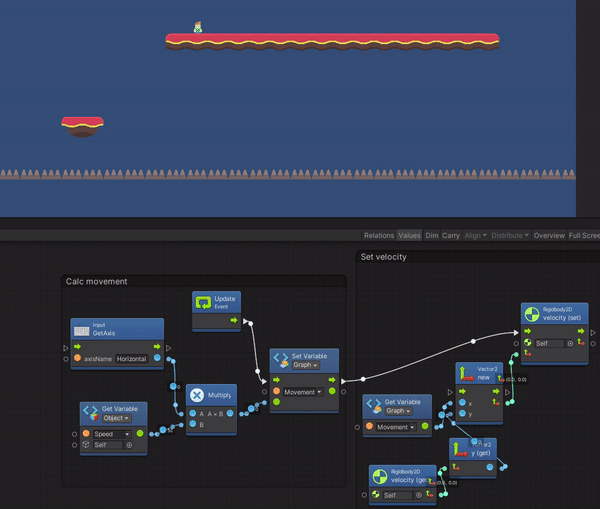Screen dimensions: 600x509
Task: Click the axisName Horizontal input field
Action: point(131,358)
